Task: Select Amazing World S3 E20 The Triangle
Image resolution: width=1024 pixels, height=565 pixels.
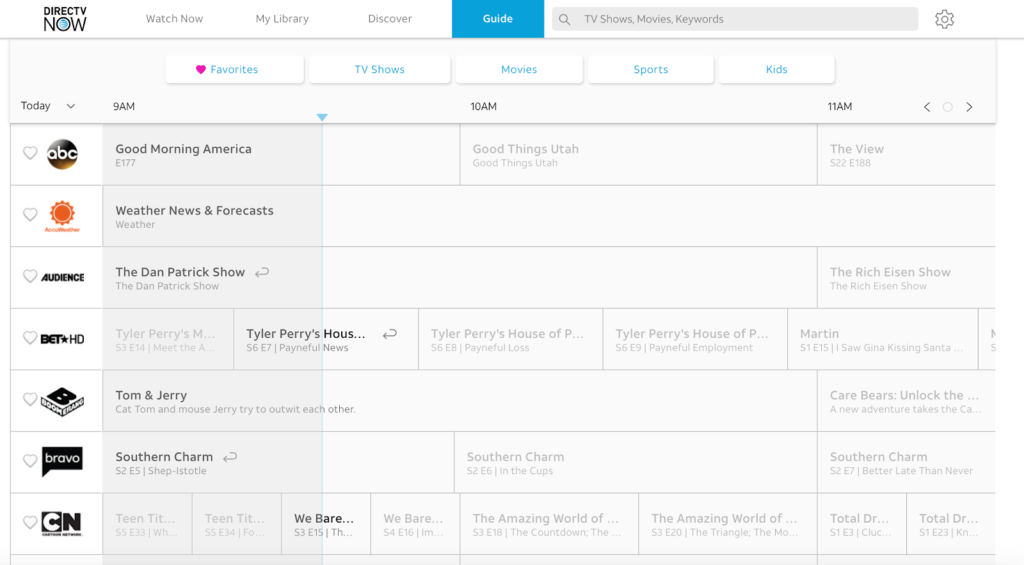Action: pos(728,524)
